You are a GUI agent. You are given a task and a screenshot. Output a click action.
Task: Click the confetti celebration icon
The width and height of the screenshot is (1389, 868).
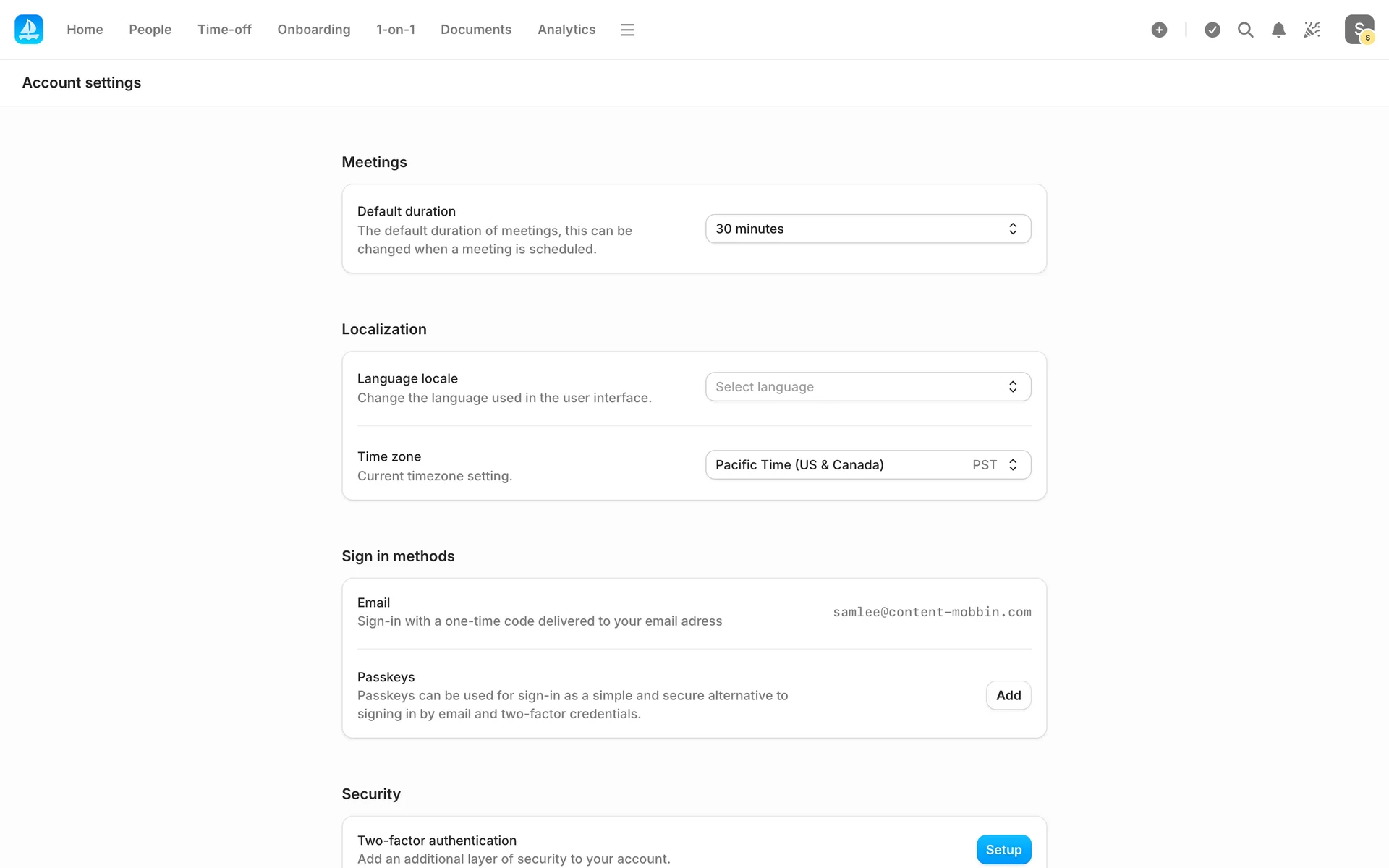click(1312, 30)
